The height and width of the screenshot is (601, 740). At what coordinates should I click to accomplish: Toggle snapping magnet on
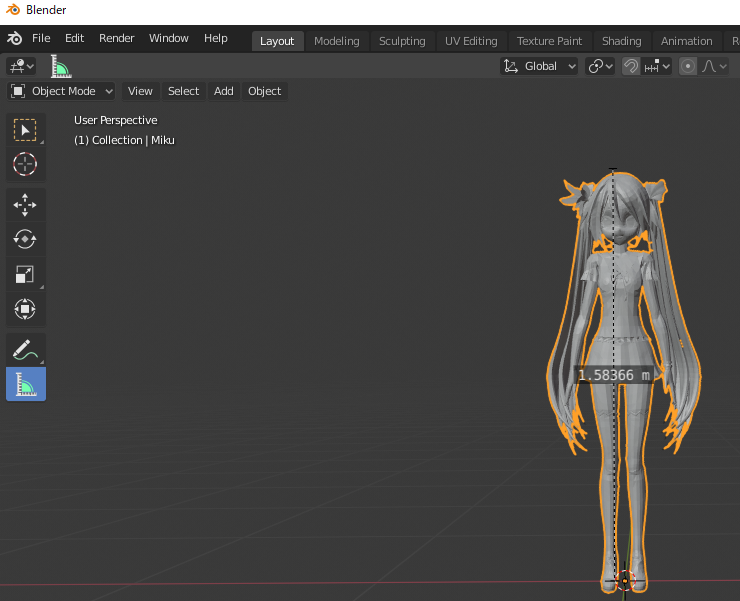(x=631, y=66)
